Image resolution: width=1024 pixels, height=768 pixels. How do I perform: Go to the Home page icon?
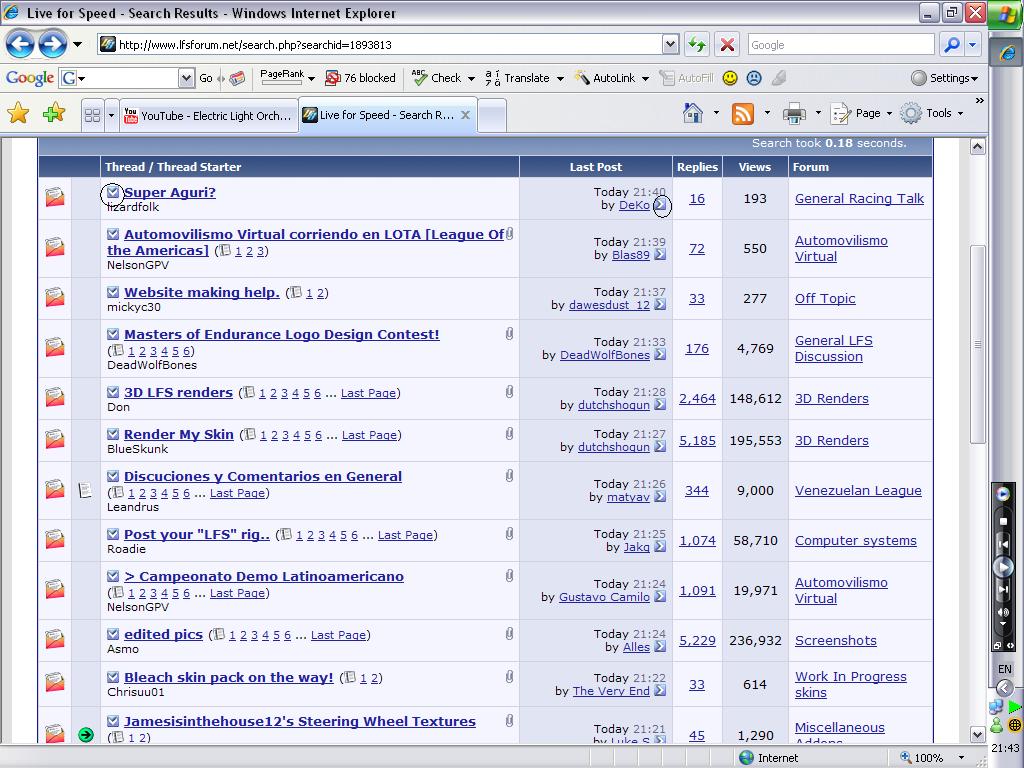tap(693, 113)
